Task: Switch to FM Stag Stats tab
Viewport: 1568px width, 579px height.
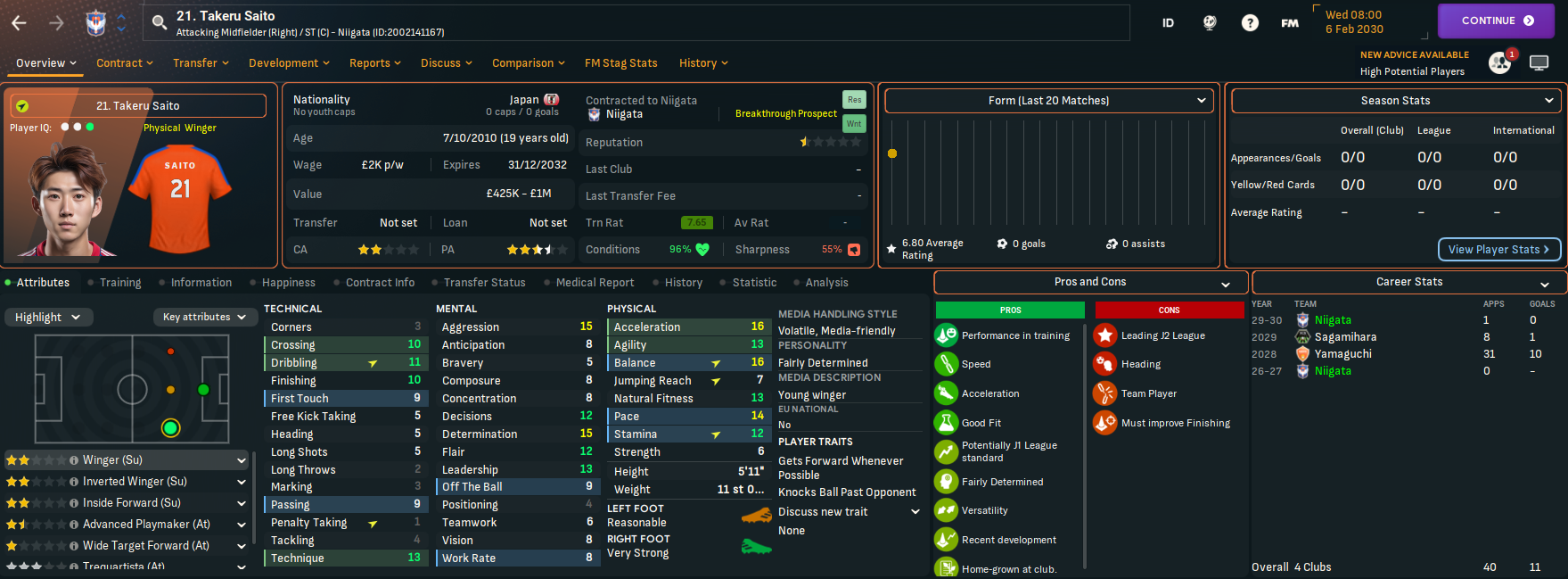Action: click(x=620, y=63)
